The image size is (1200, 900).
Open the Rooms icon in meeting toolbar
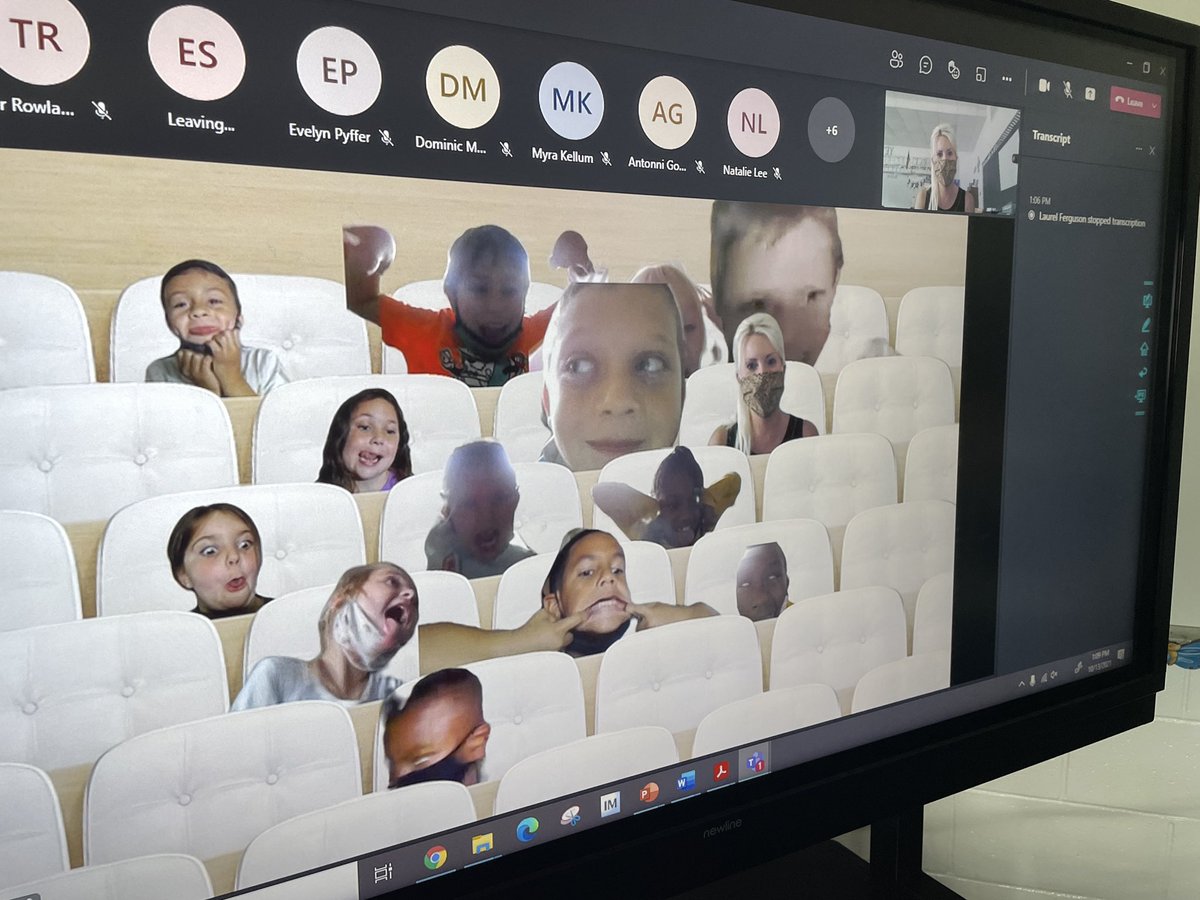coord(981,74)
